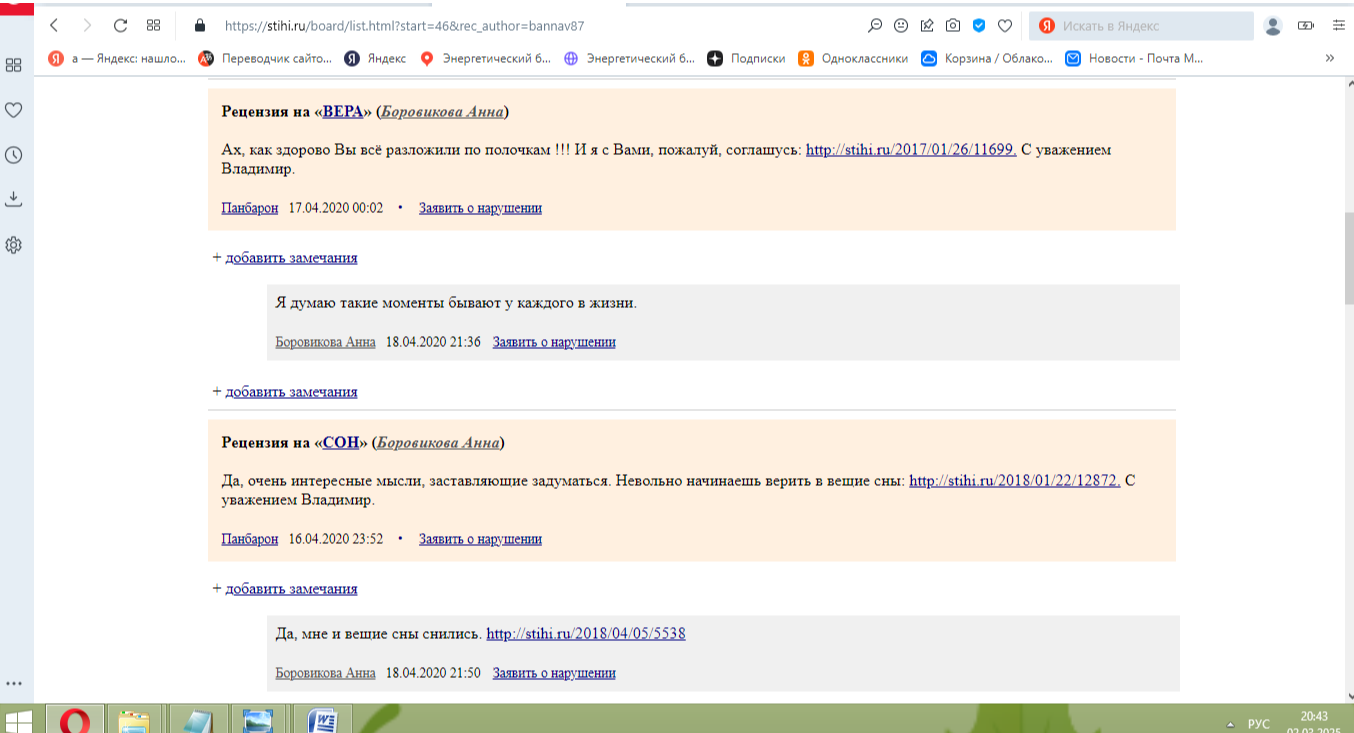Click the camera snapshot icon in address bar
The width and height of the screenshot is (1354, 733).
pyautogui.click(x=953, y=25)
